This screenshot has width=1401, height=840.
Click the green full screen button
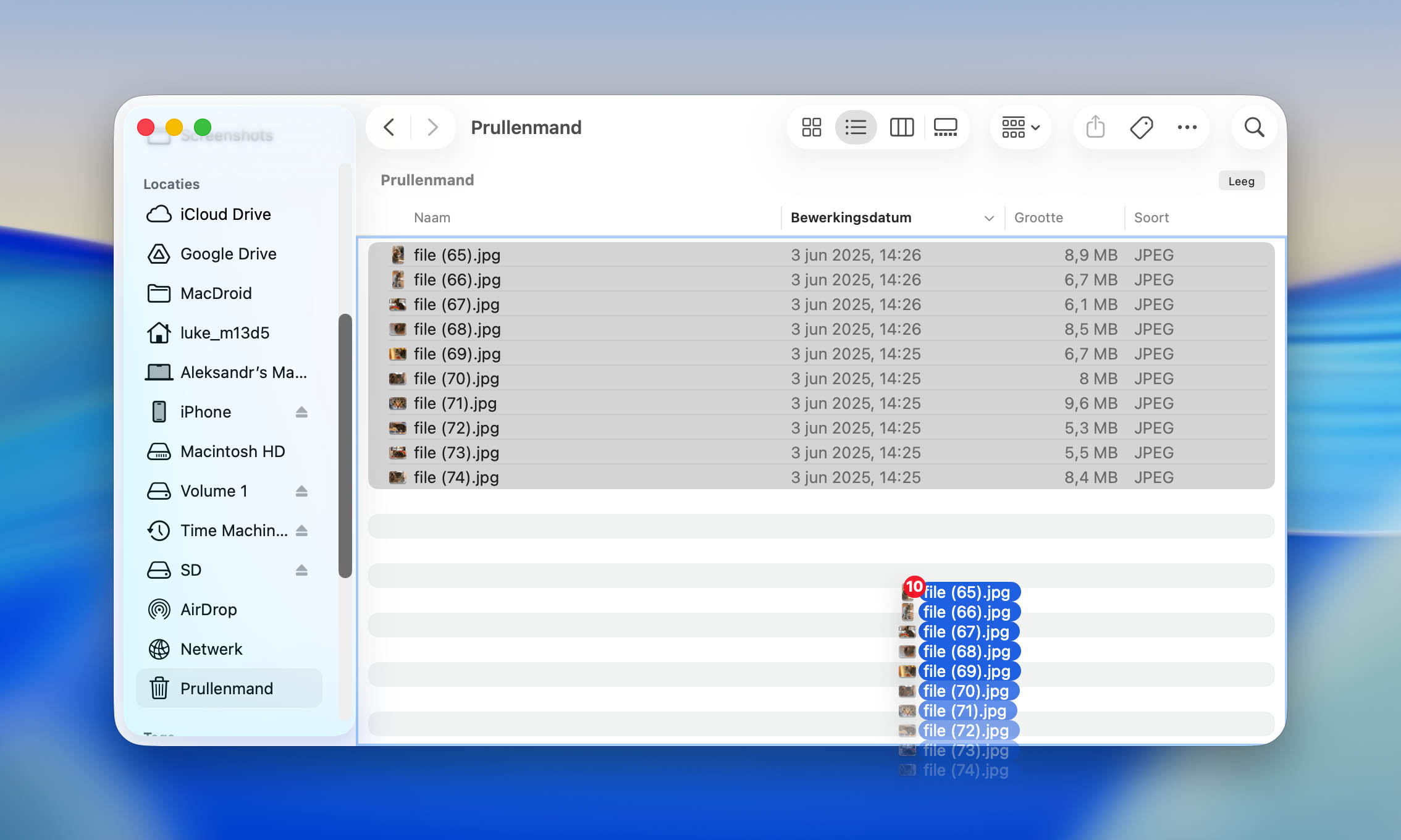tap(203, 127)
